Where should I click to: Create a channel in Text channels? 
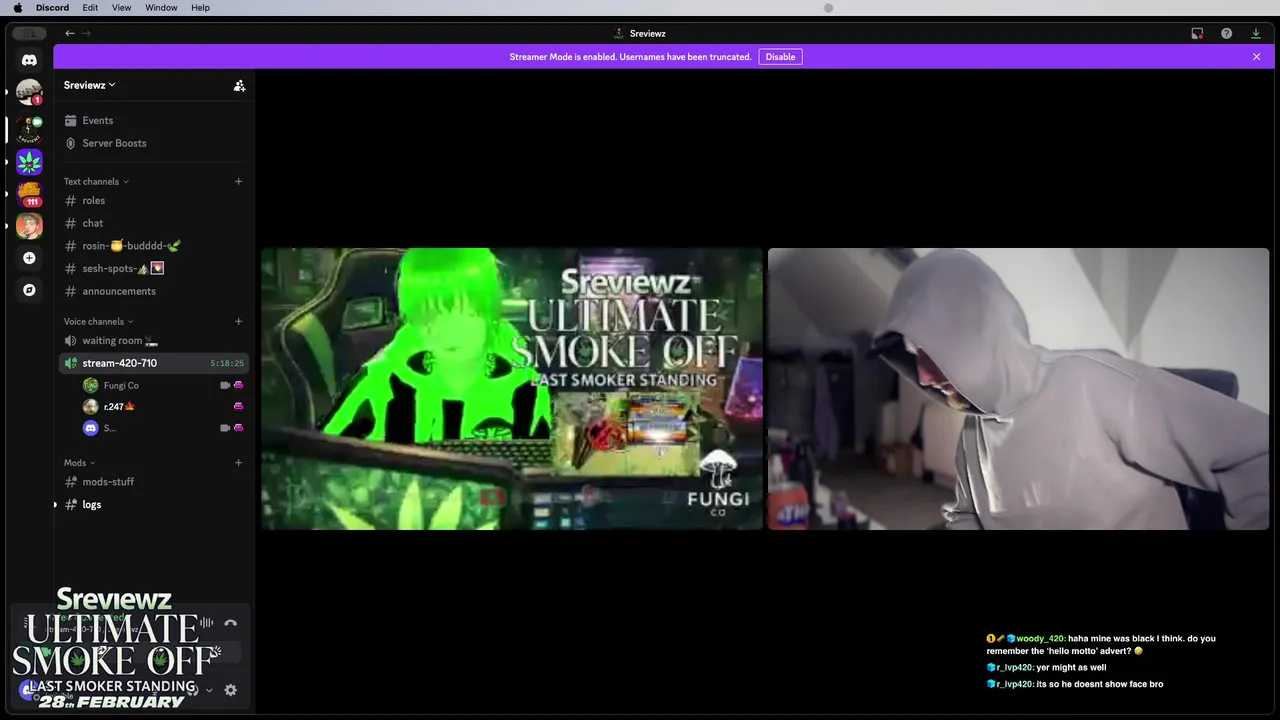point(238,182)
